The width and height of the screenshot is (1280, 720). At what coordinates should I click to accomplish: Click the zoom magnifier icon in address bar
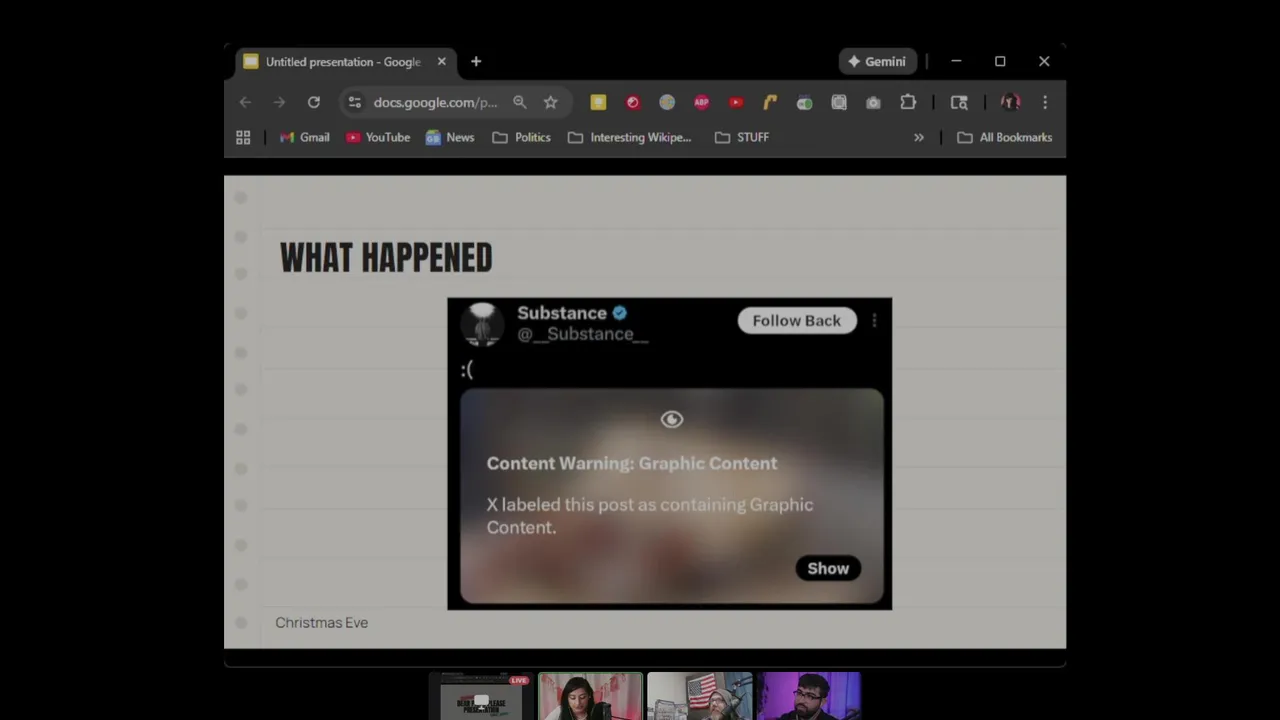(x=519, y=102)
